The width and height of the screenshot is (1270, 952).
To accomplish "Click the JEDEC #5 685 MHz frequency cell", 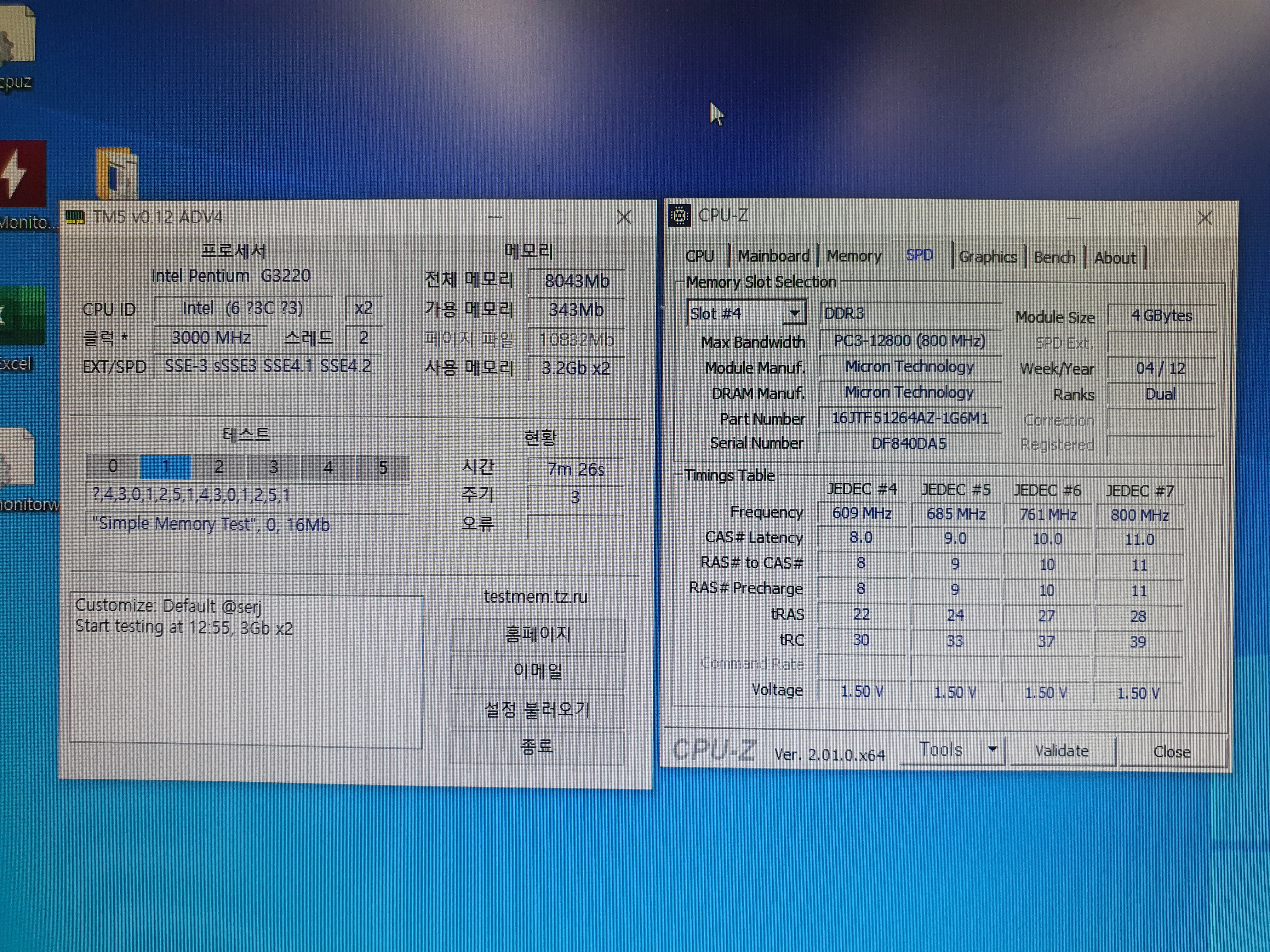I will (956, 513).
